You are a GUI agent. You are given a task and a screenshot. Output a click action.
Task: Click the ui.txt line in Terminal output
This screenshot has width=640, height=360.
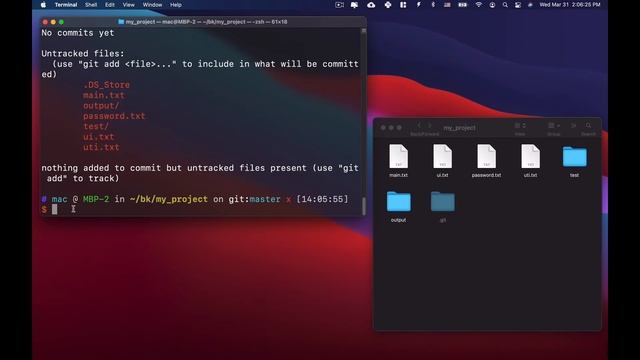pos(99,137)
